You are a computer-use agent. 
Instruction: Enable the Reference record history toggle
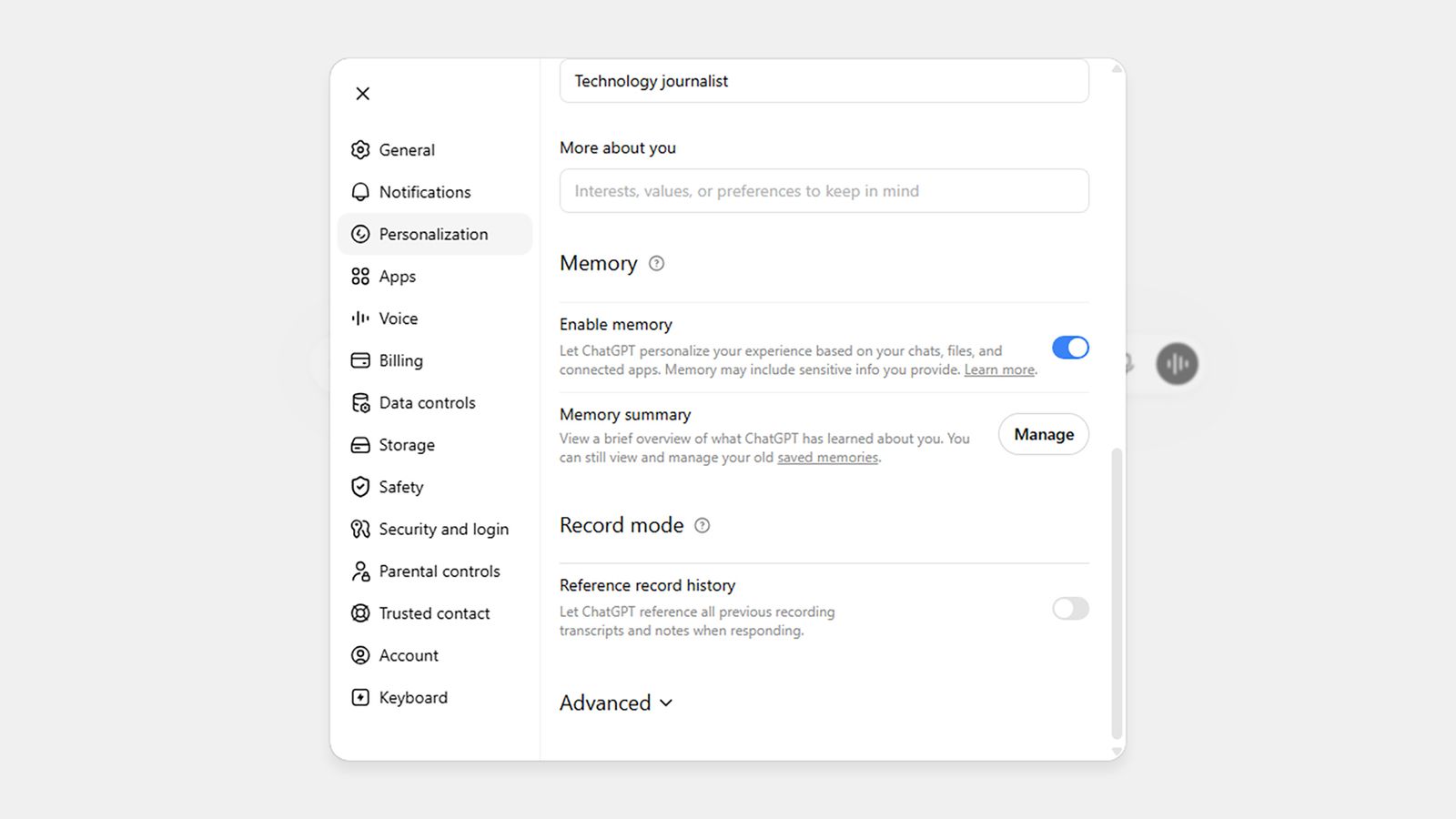point(1070,609)
